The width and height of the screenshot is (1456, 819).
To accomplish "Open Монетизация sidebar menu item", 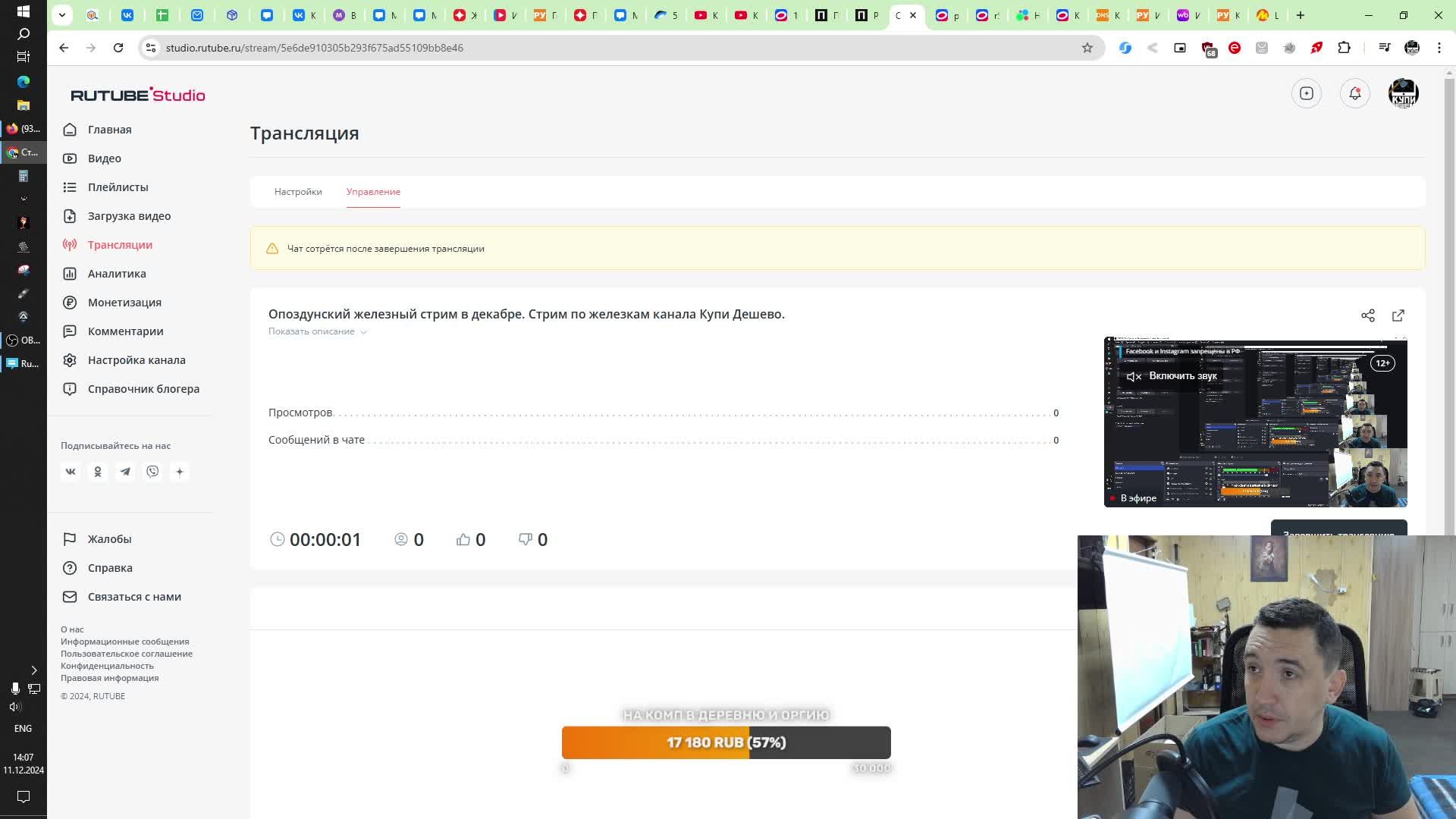I will [124, 303].
